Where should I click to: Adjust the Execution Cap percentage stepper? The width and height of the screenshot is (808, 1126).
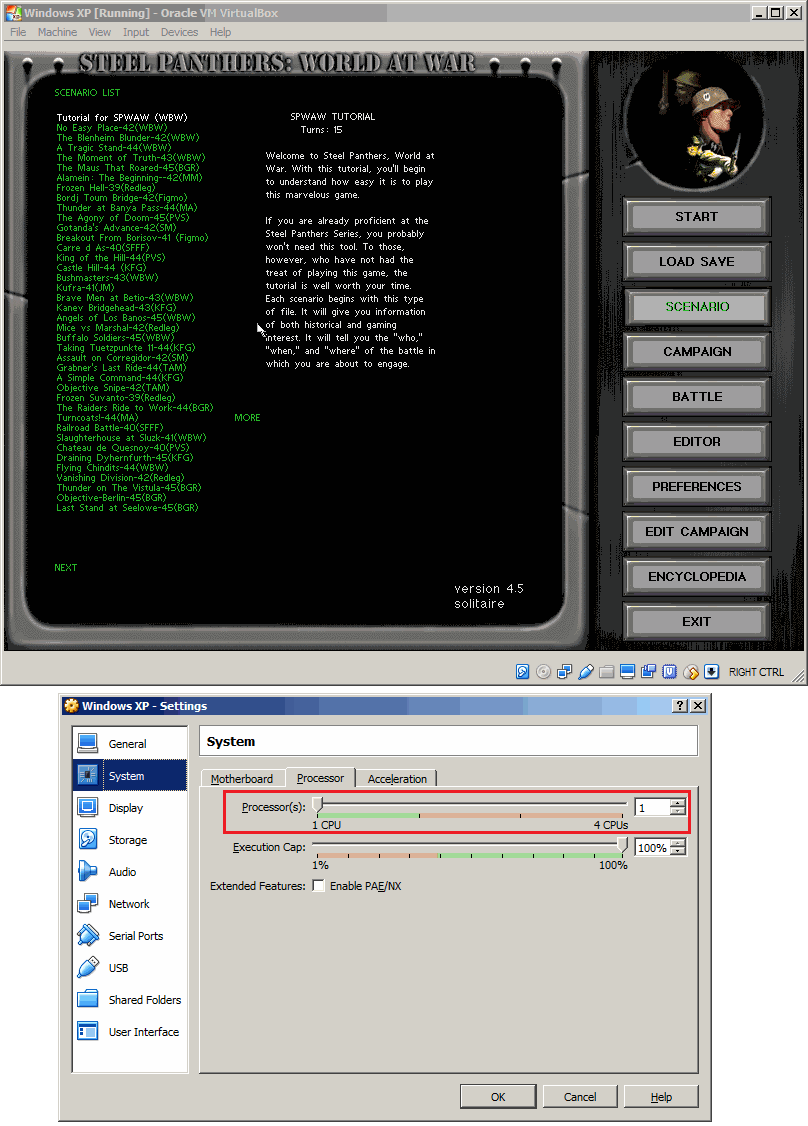(678, 847)
